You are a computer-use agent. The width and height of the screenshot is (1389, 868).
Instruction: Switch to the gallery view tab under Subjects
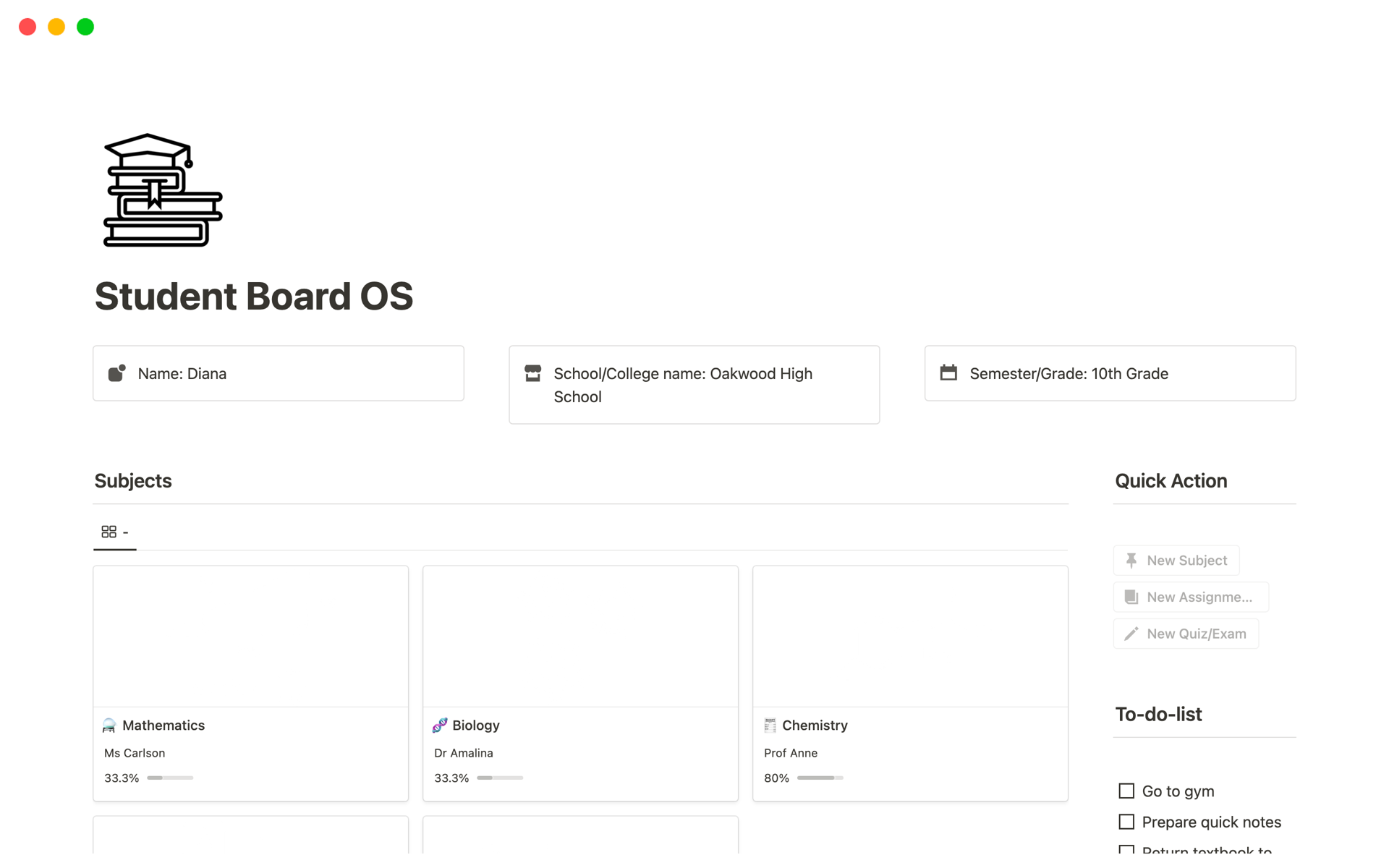click(x=114, y=531)
